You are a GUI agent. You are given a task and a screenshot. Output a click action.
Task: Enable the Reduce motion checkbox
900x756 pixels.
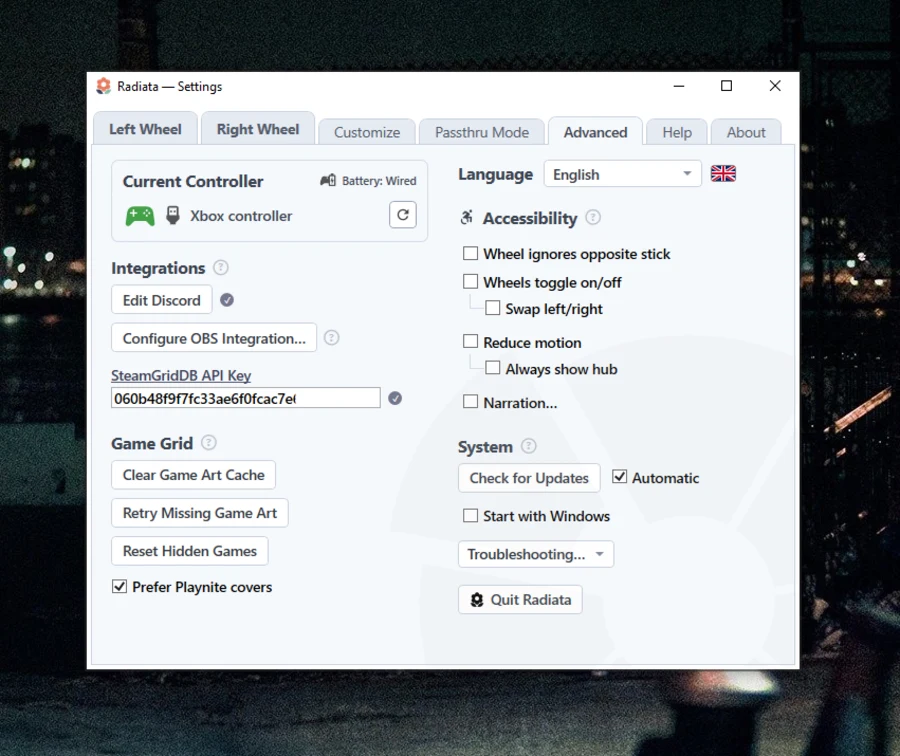470,342
